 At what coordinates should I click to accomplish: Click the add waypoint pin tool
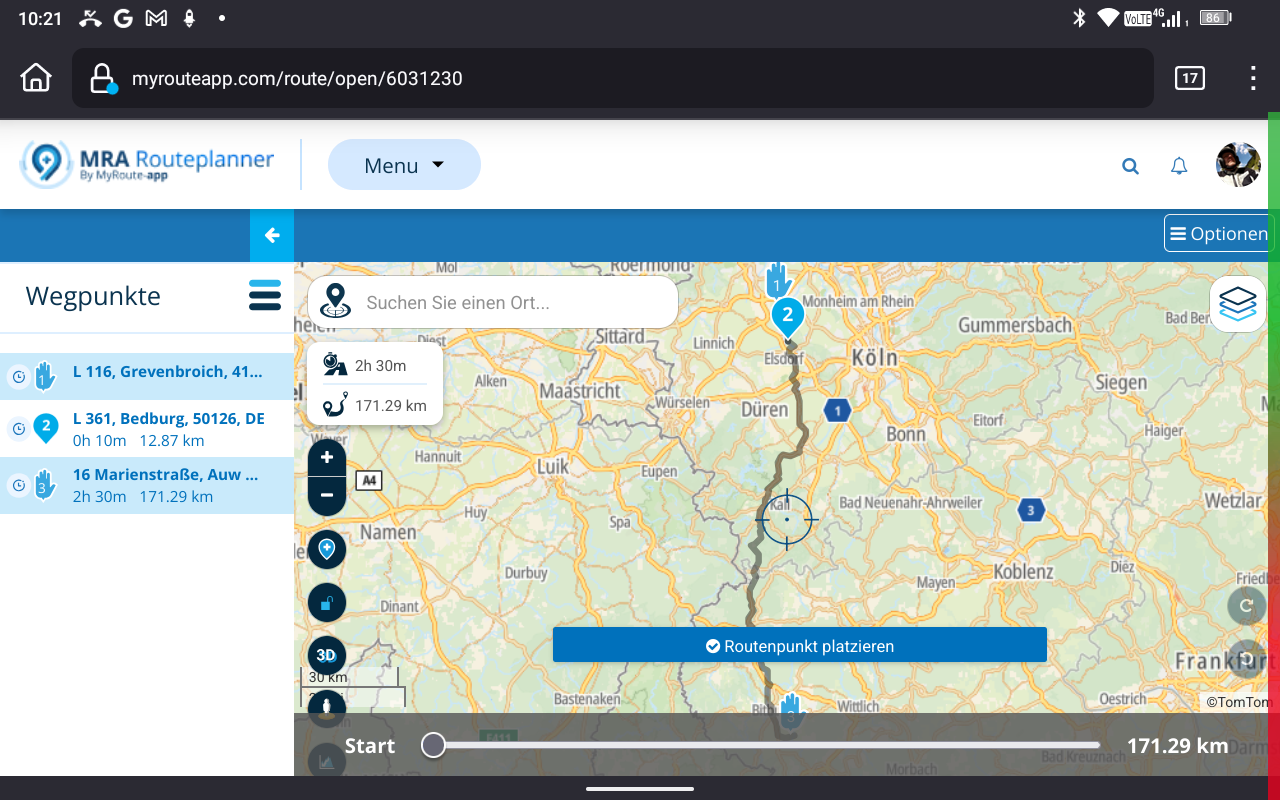(x=327, y=549)
